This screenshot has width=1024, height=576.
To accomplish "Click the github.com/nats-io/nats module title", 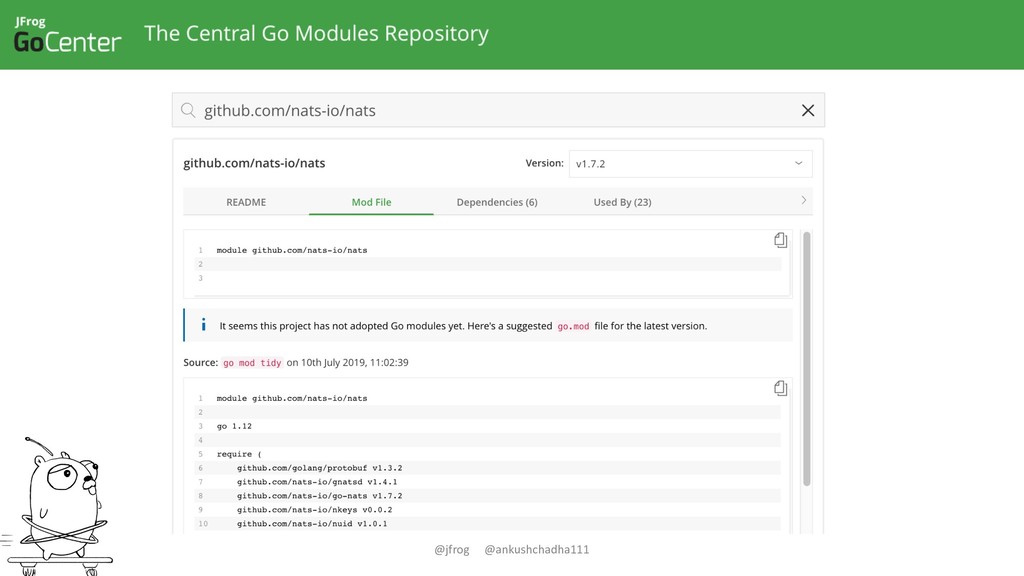I will 254,163.
